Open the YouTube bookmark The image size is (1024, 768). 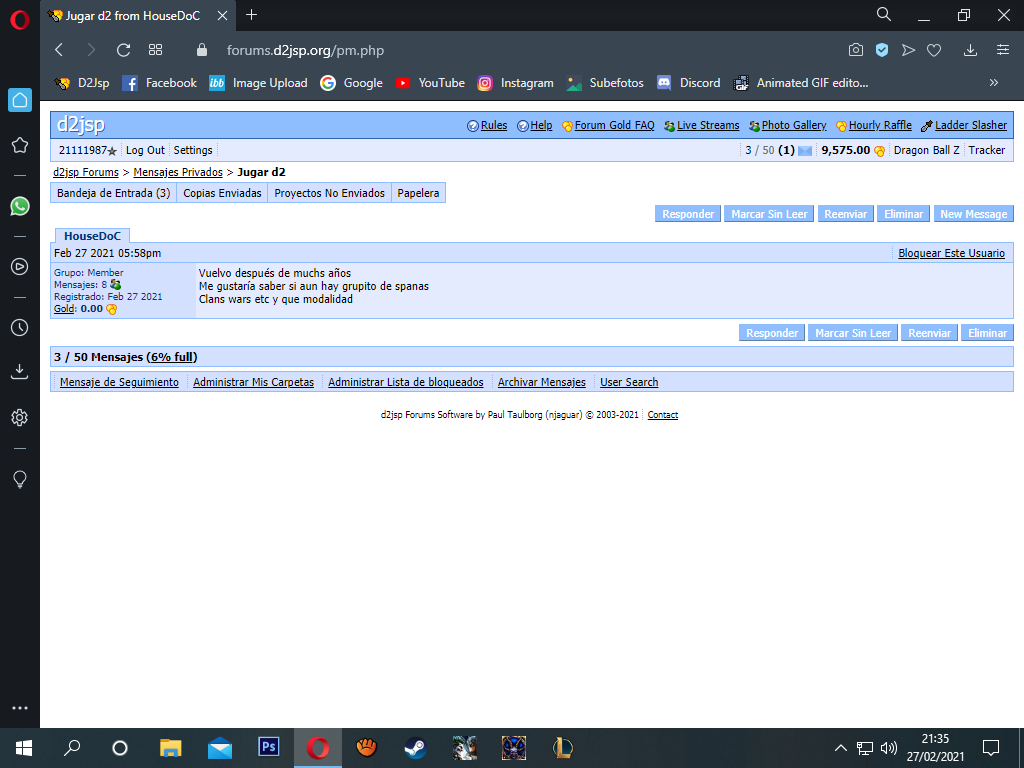pyautogui.click(x=430, y=83)
